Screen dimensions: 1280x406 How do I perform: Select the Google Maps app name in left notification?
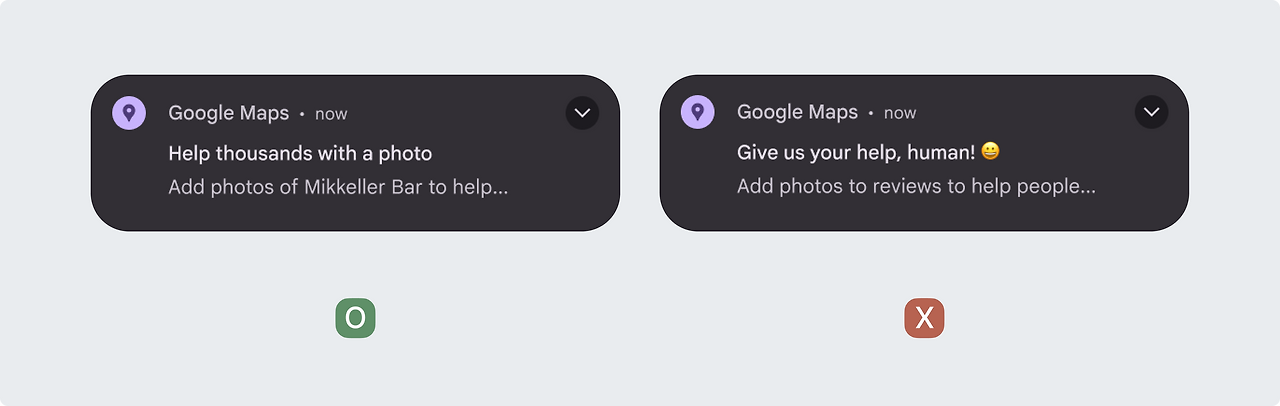[x=228, y=113]
